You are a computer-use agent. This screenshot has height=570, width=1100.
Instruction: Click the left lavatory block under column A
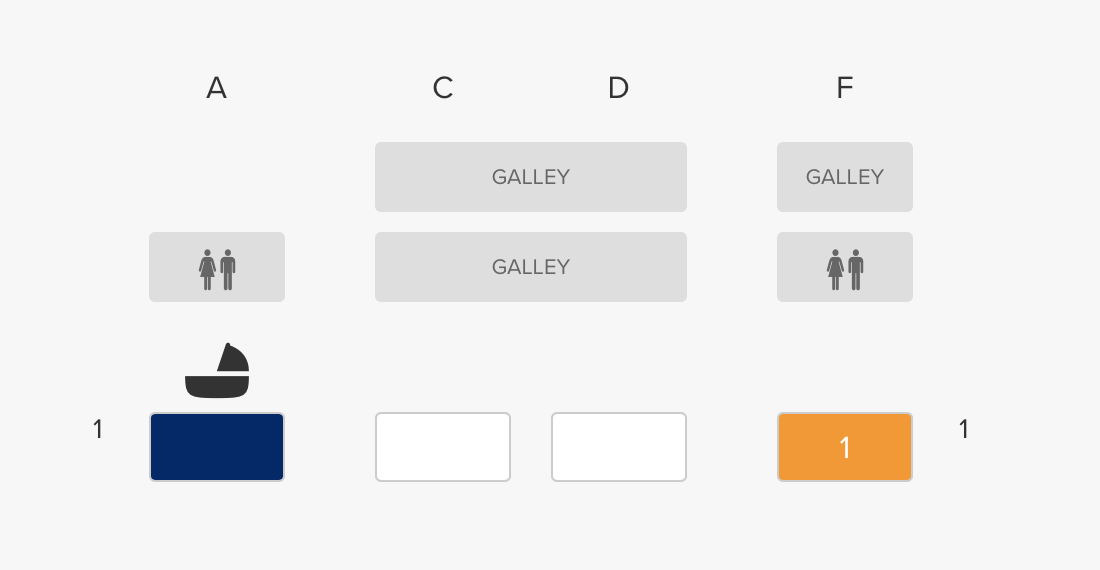click(217, 267)
